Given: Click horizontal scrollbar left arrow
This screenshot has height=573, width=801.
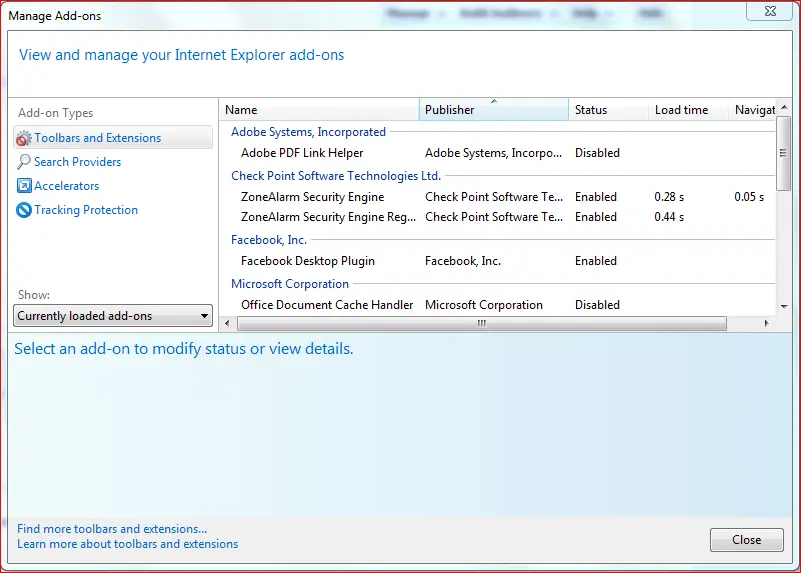Looking at the screenshot, I should point(227,323).
